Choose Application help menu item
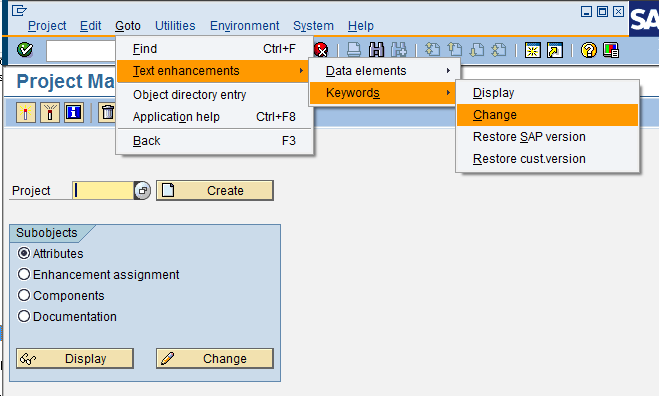The width and height of the screenshot is (659, 396). point(214,117)
